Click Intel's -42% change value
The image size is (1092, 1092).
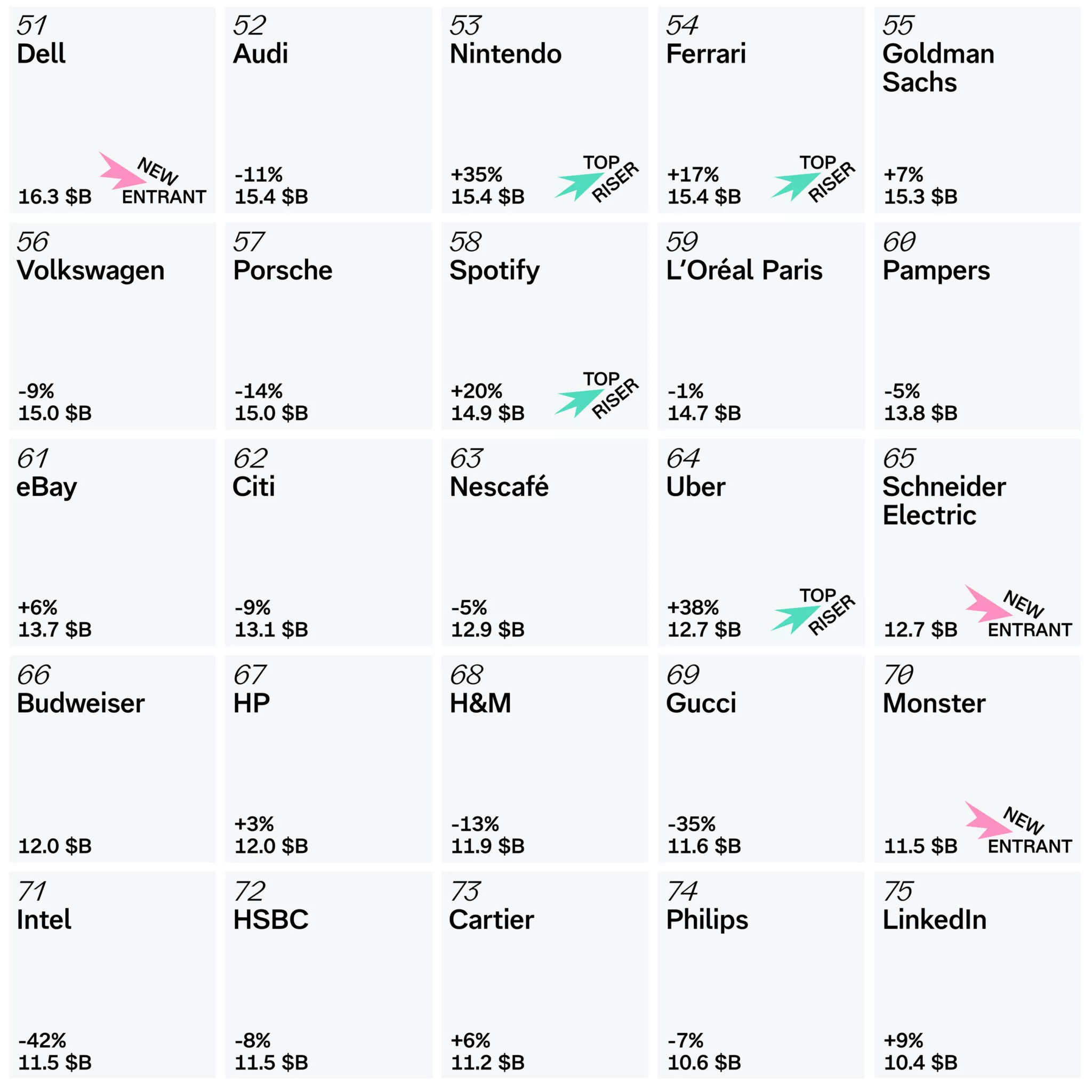(x=43, y=1040)
